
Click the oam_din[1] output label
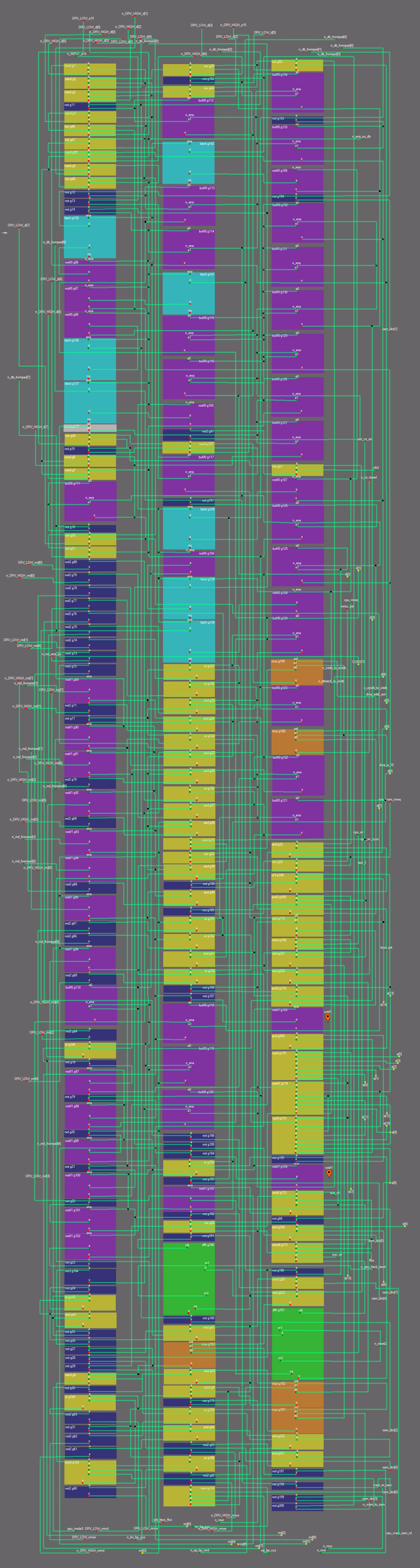pos(390,329)
